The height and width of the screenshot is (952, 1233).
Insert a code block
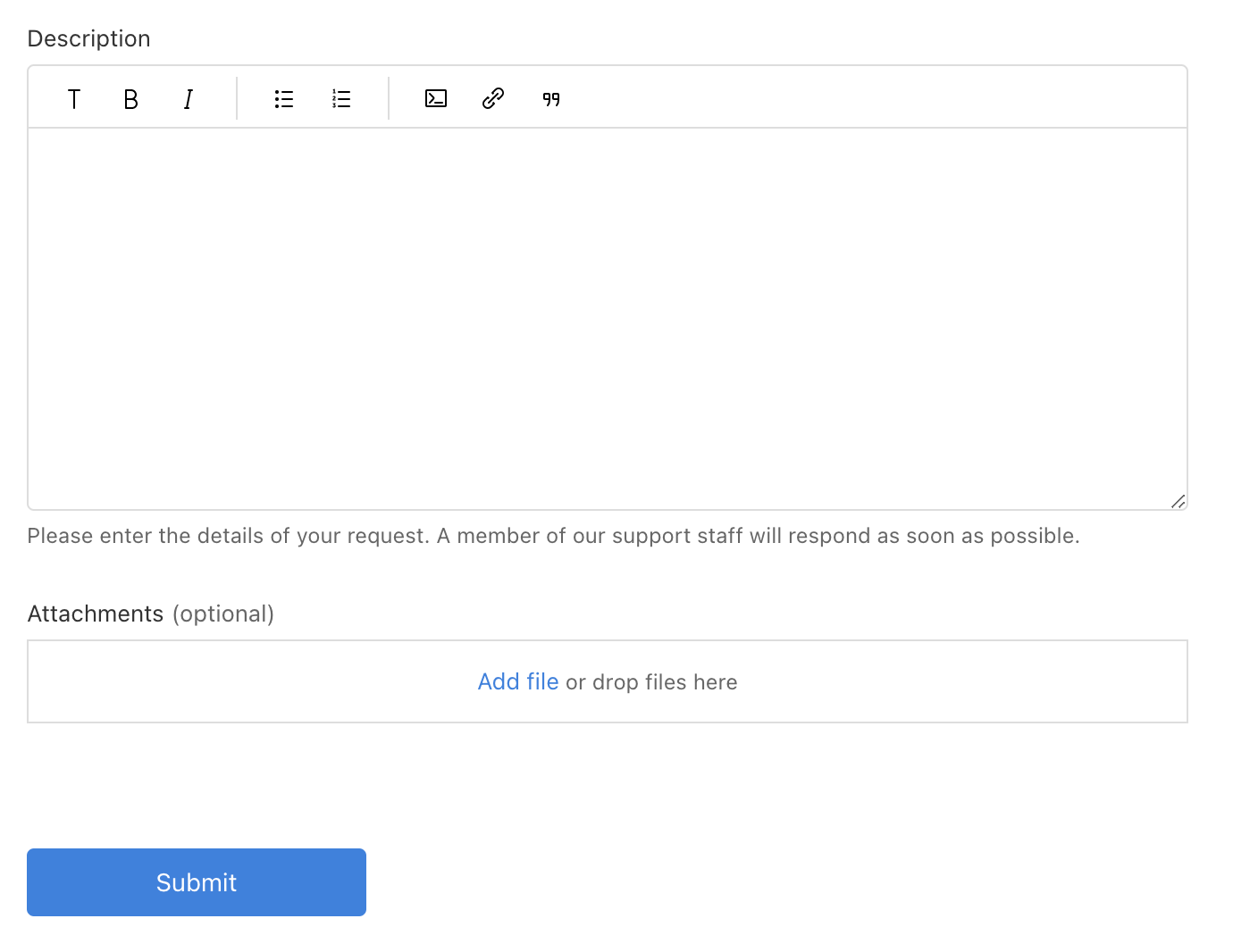click(x=436, y=98)
